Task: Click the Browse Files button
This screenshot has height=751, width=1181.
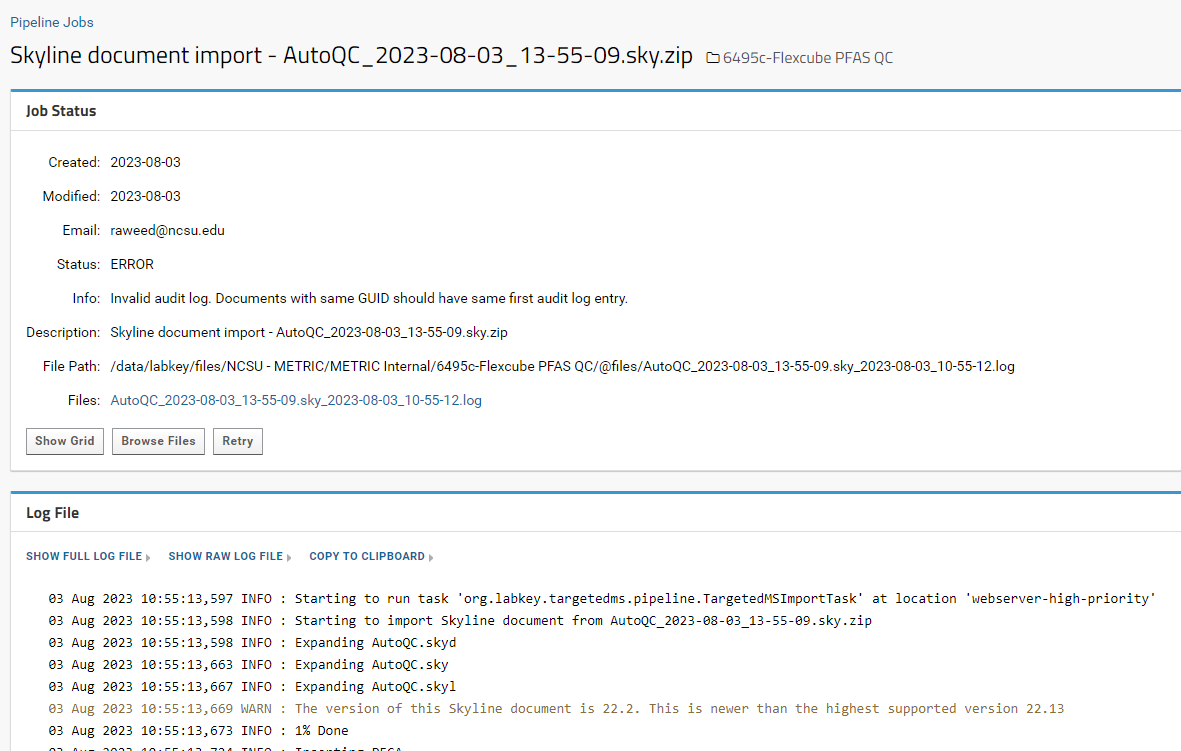Action: (158, 441)
